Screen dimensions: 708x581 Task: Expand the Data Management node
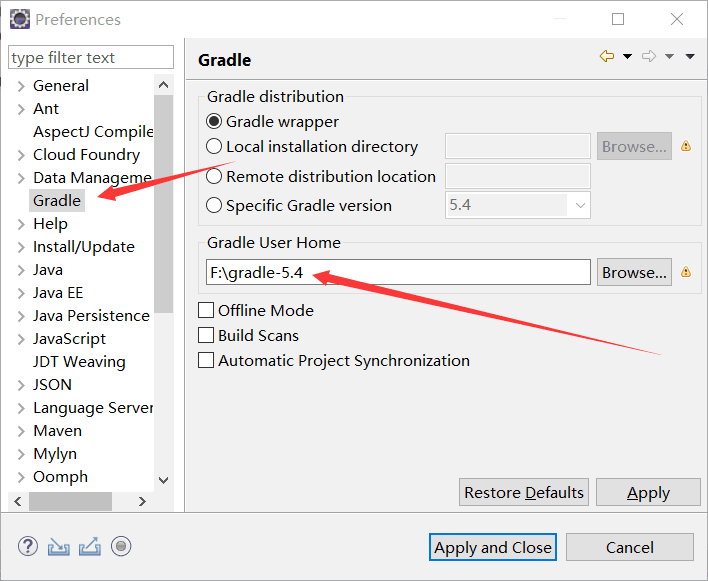(x=21, y=178)
